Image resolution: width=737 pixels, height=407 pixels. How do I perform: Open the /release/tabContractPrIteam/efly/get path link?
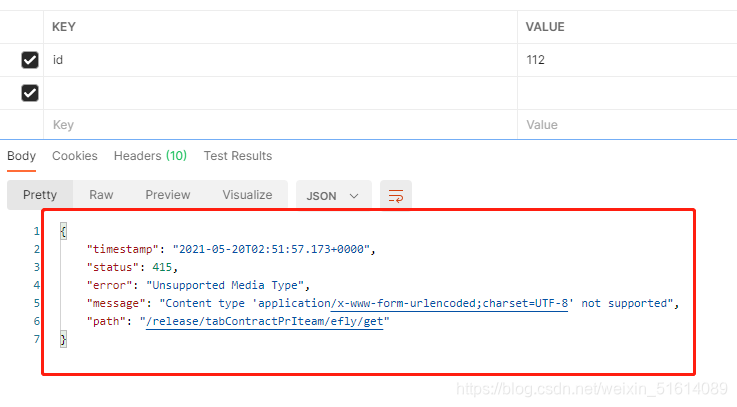265,321
